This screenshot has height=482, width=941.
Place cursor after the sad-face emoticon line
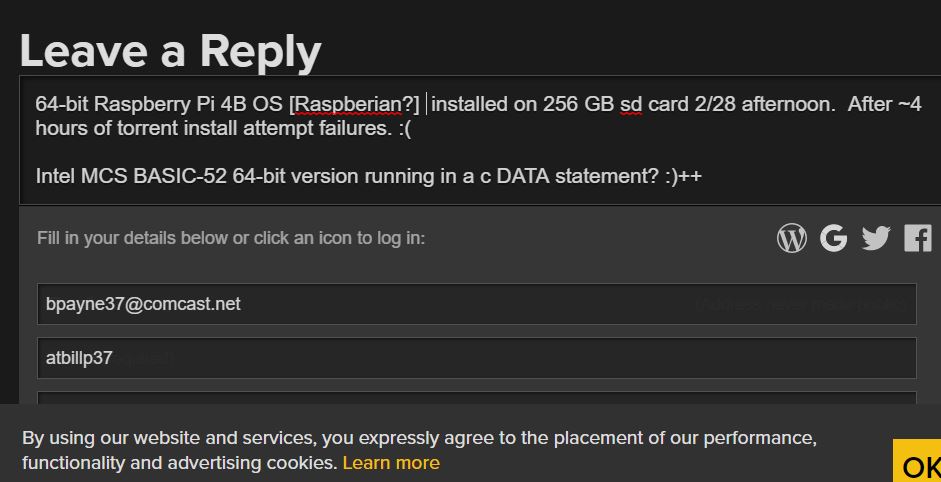click(x=413, y=128)
